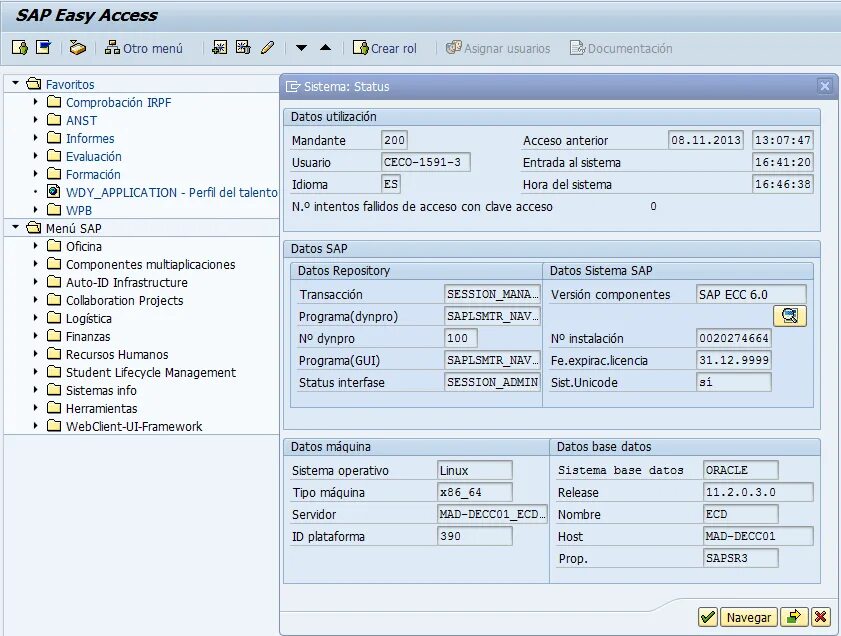The image size is (841, 636).
Task: Click the Transacción field SESSION_MANA
Action: [492, 294]
